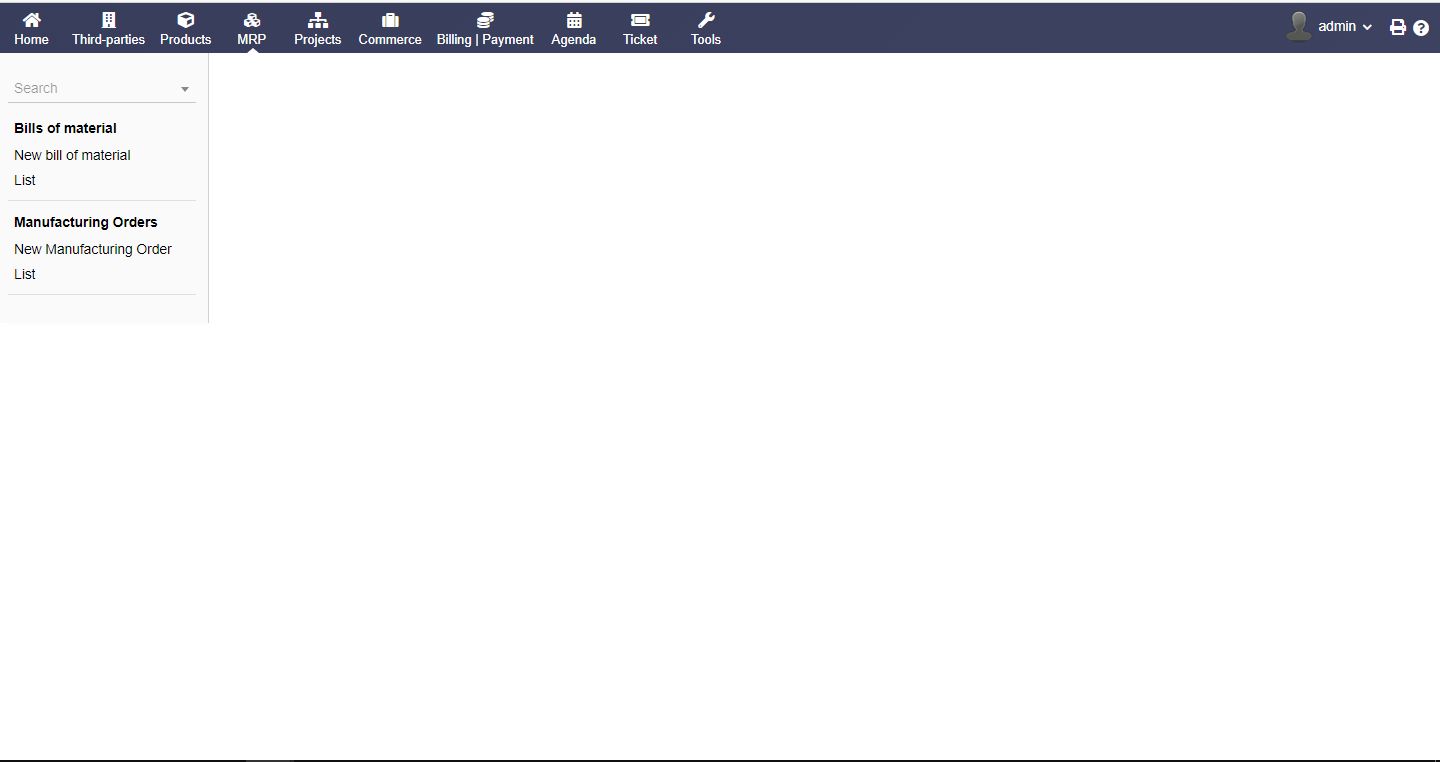Image resolution: width=1440 pixels, height=762 pixels.
Task: Open the Third-parties menu label
Action: 109,40
